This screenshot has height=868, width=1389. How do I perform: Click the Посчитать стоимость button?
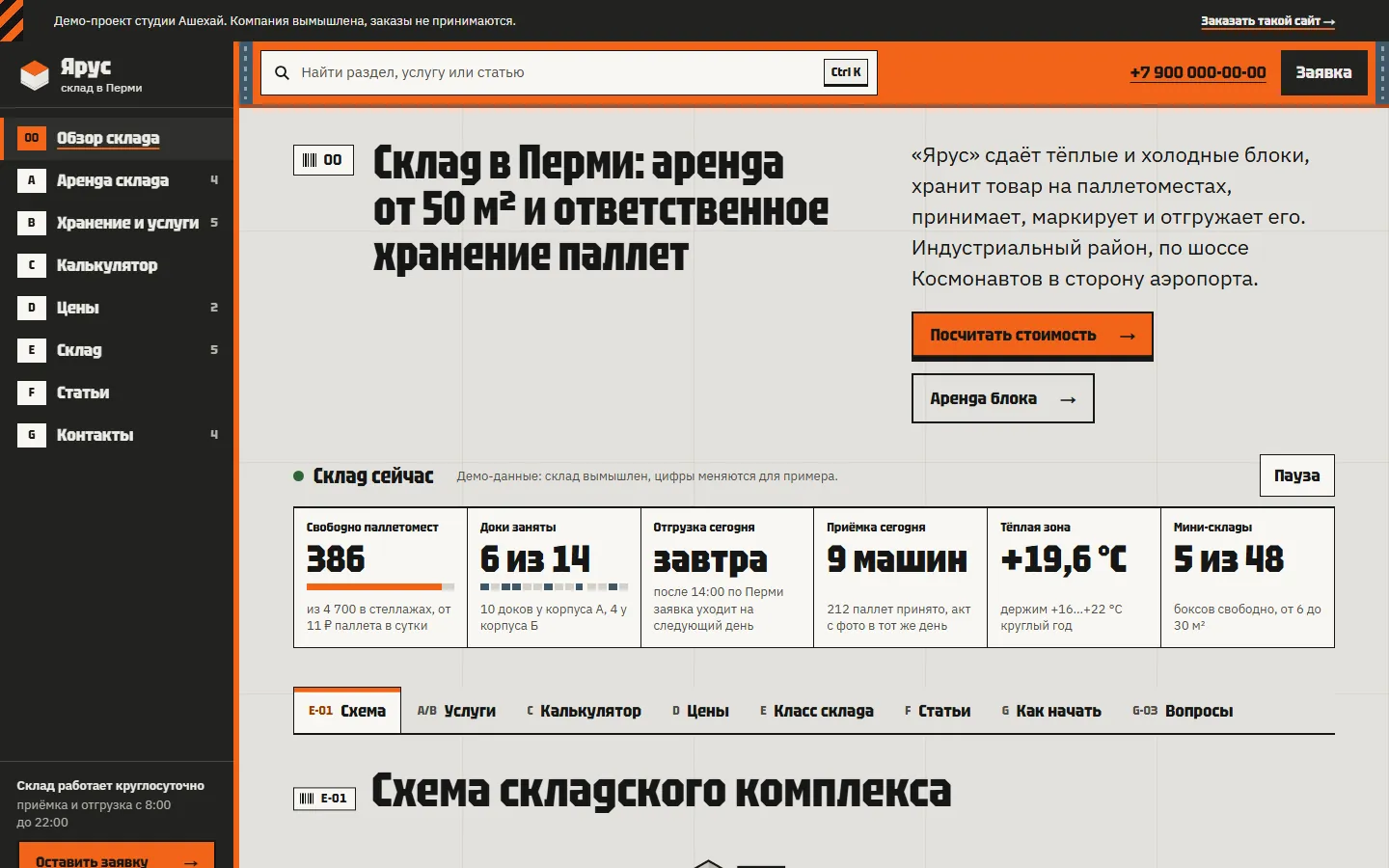[x=1032, y=336]
